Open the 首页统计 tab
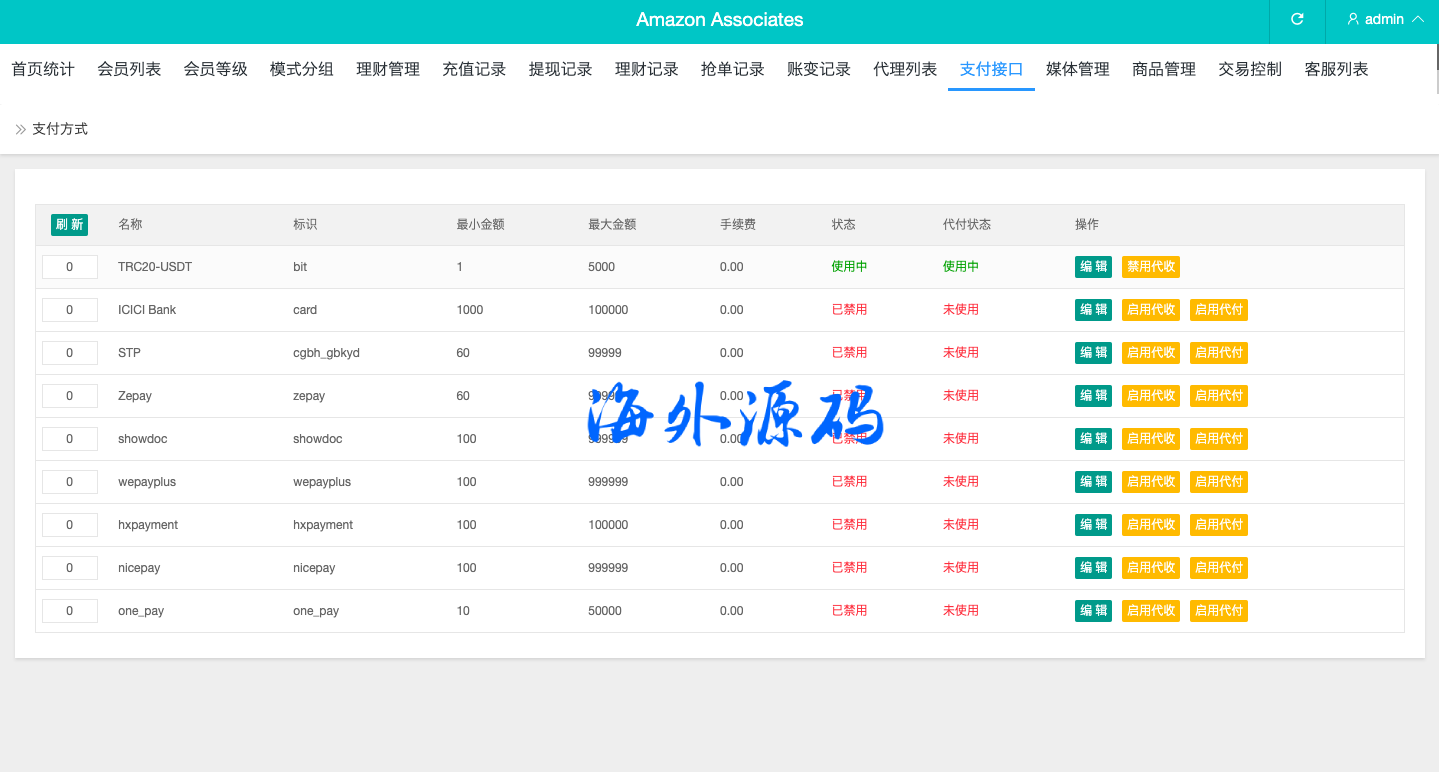 coord(43,69)
